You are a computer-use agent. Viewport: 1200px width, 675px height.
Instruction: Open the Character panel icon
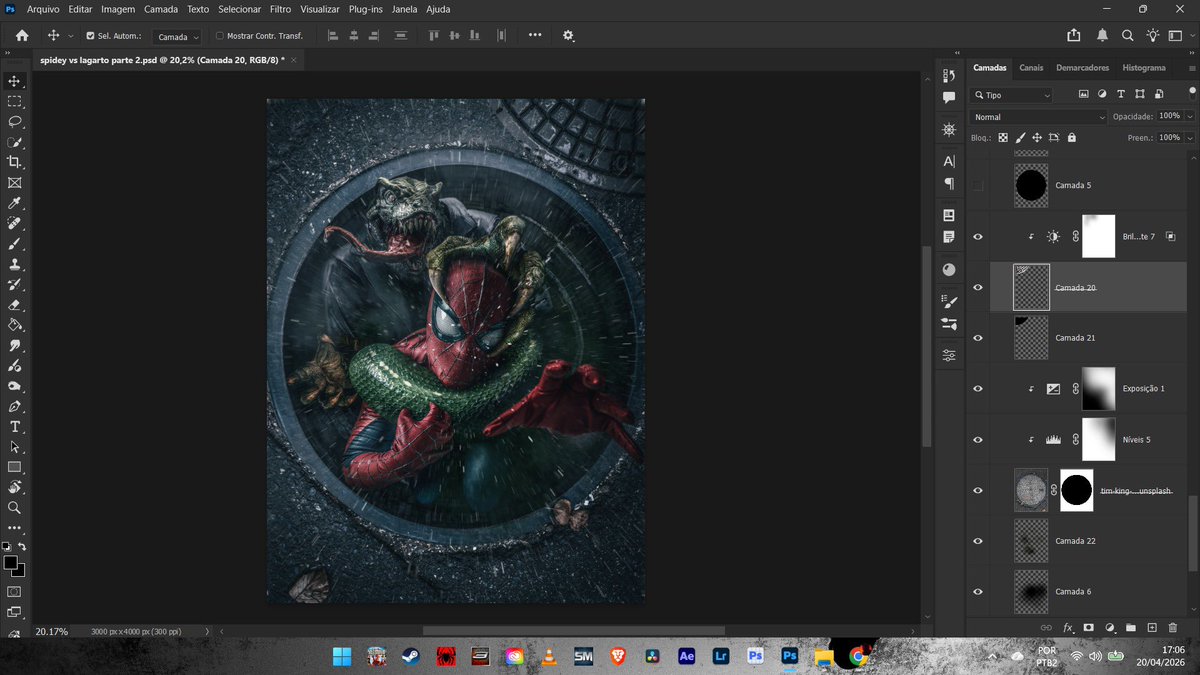pos(949,161)
